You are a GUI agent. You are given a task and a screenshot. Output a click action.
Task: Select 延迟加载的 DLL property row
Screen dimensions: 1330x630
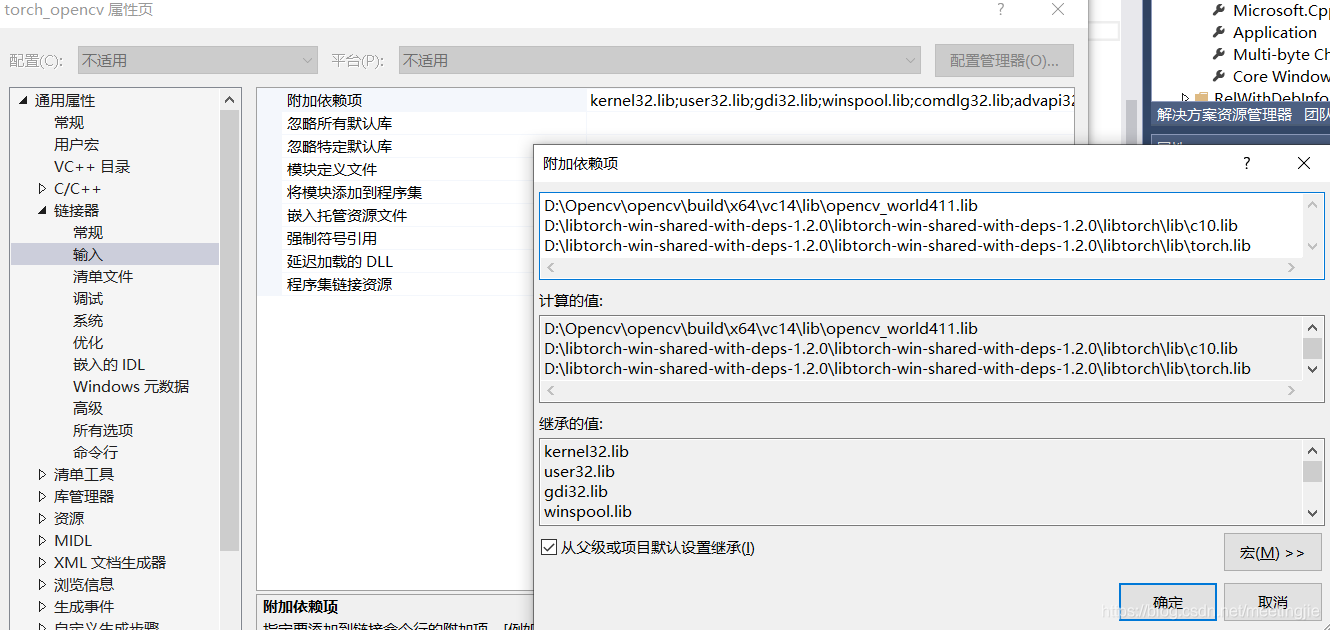340,261
